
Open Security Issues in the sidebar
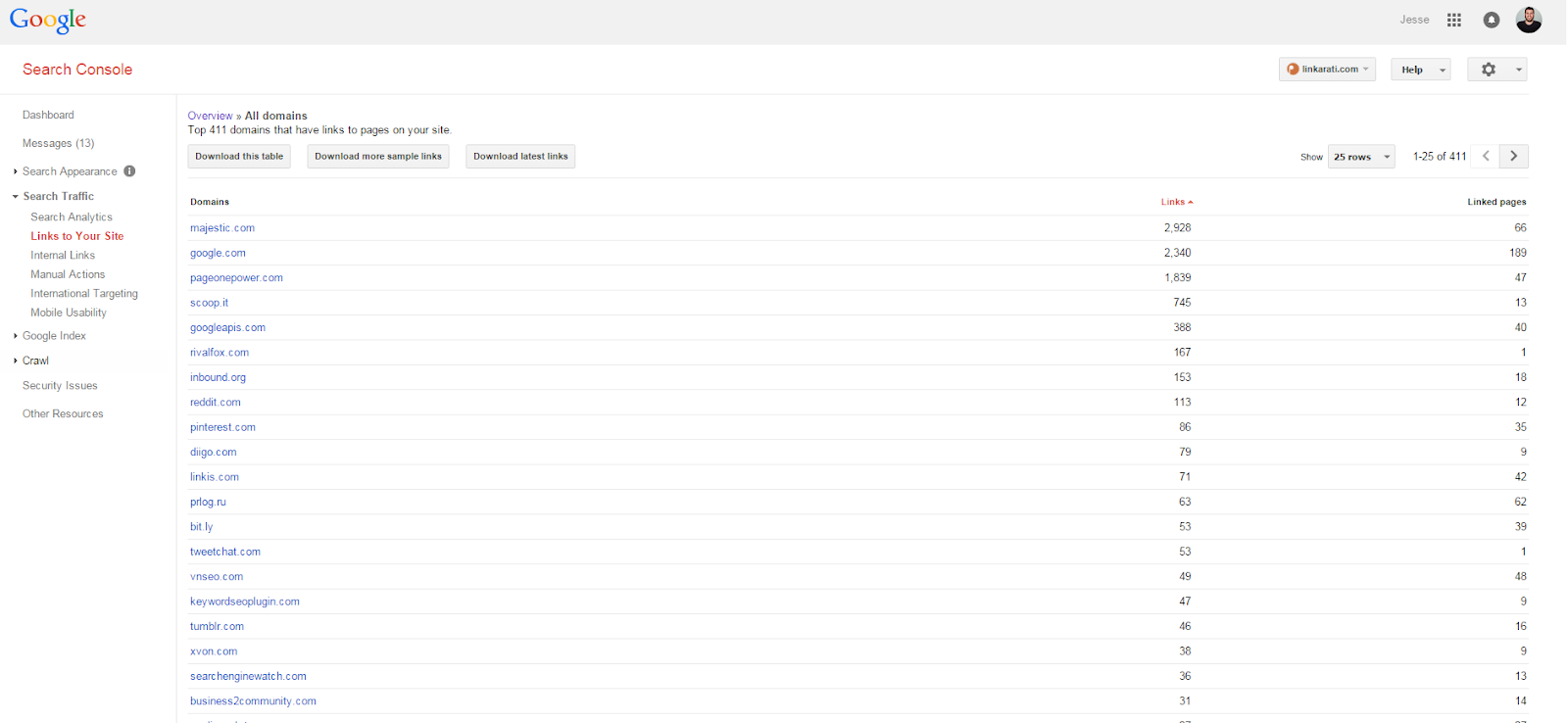pyautogui.click(x=60, y=386)
